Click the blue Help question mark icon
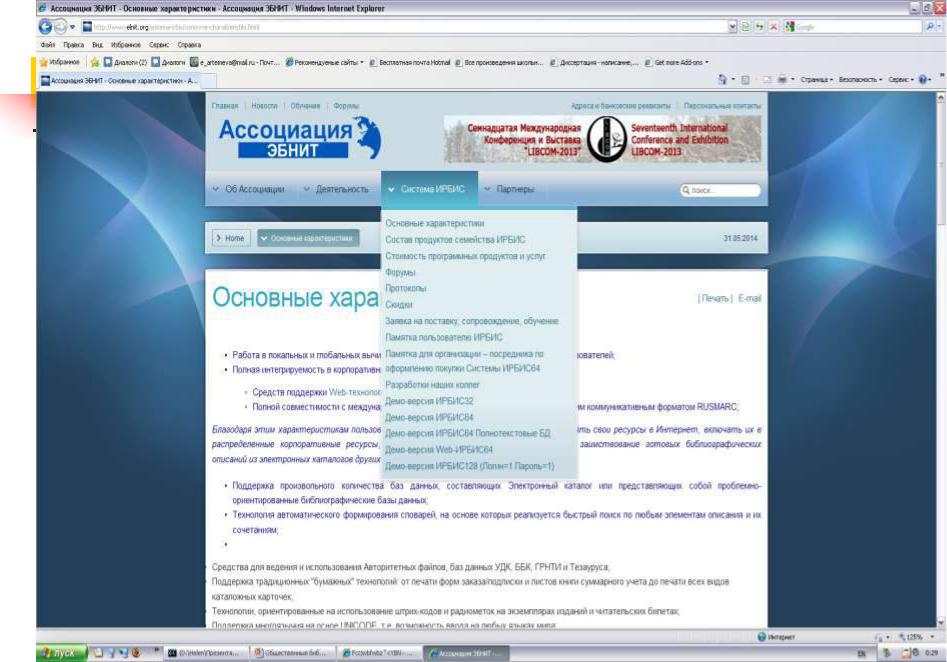 [x=923, y=80]
